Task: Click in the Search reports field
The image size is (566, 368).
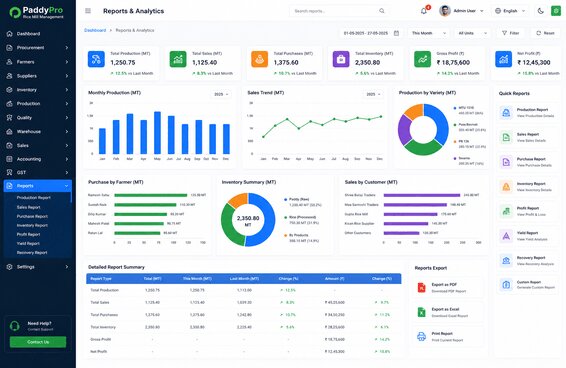Action: (x=339, y=11)
